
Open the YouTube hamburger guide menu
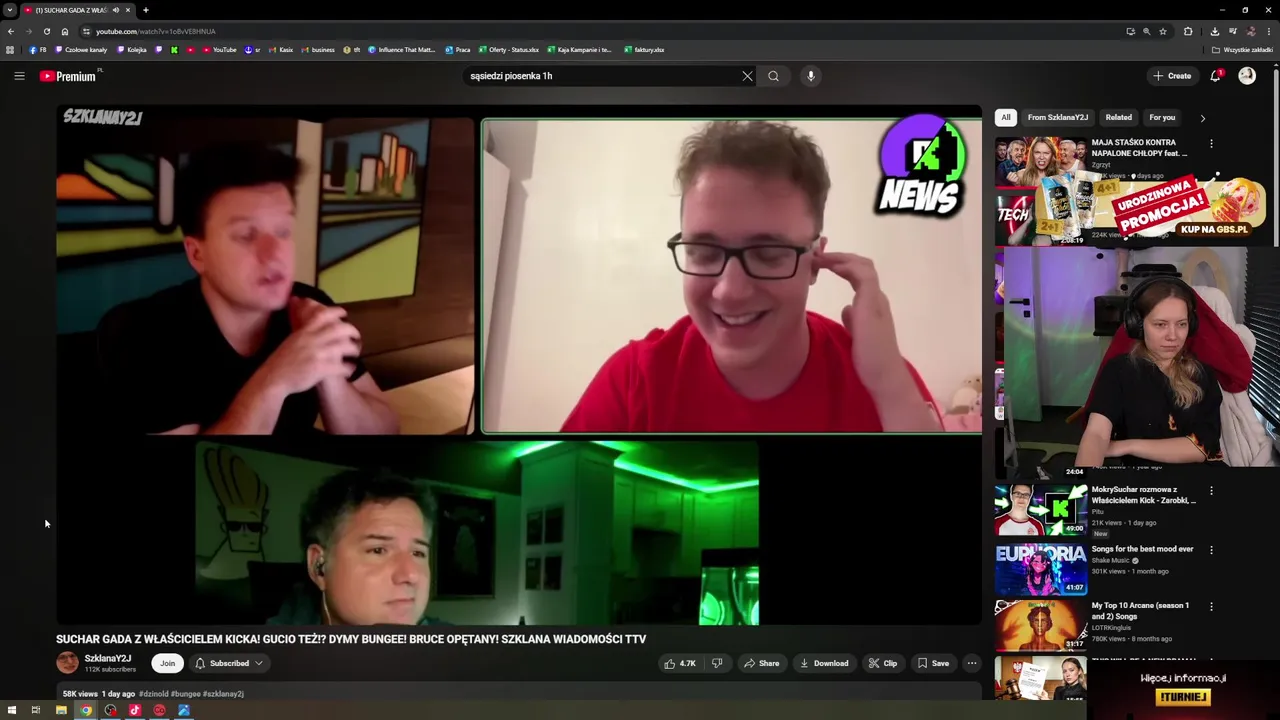(x=19, y=76)
